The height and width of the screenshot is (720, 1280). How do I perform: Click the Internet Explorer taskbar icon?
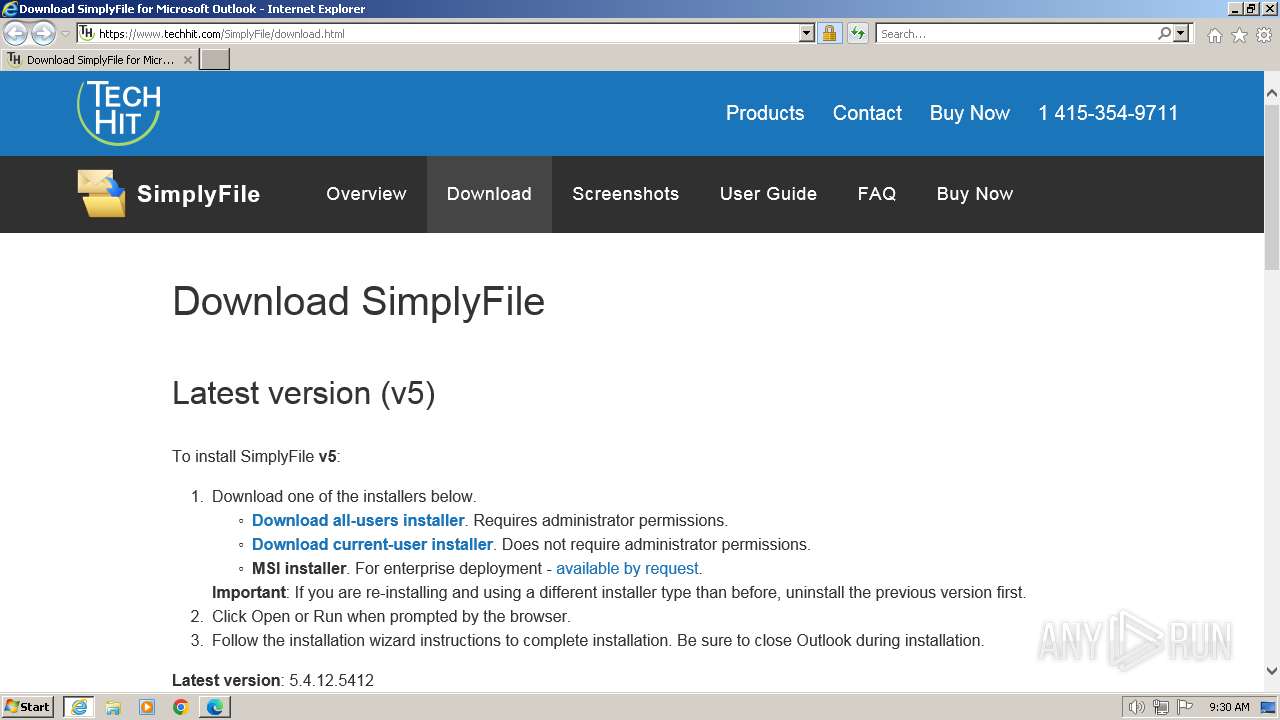pos(79,707)
